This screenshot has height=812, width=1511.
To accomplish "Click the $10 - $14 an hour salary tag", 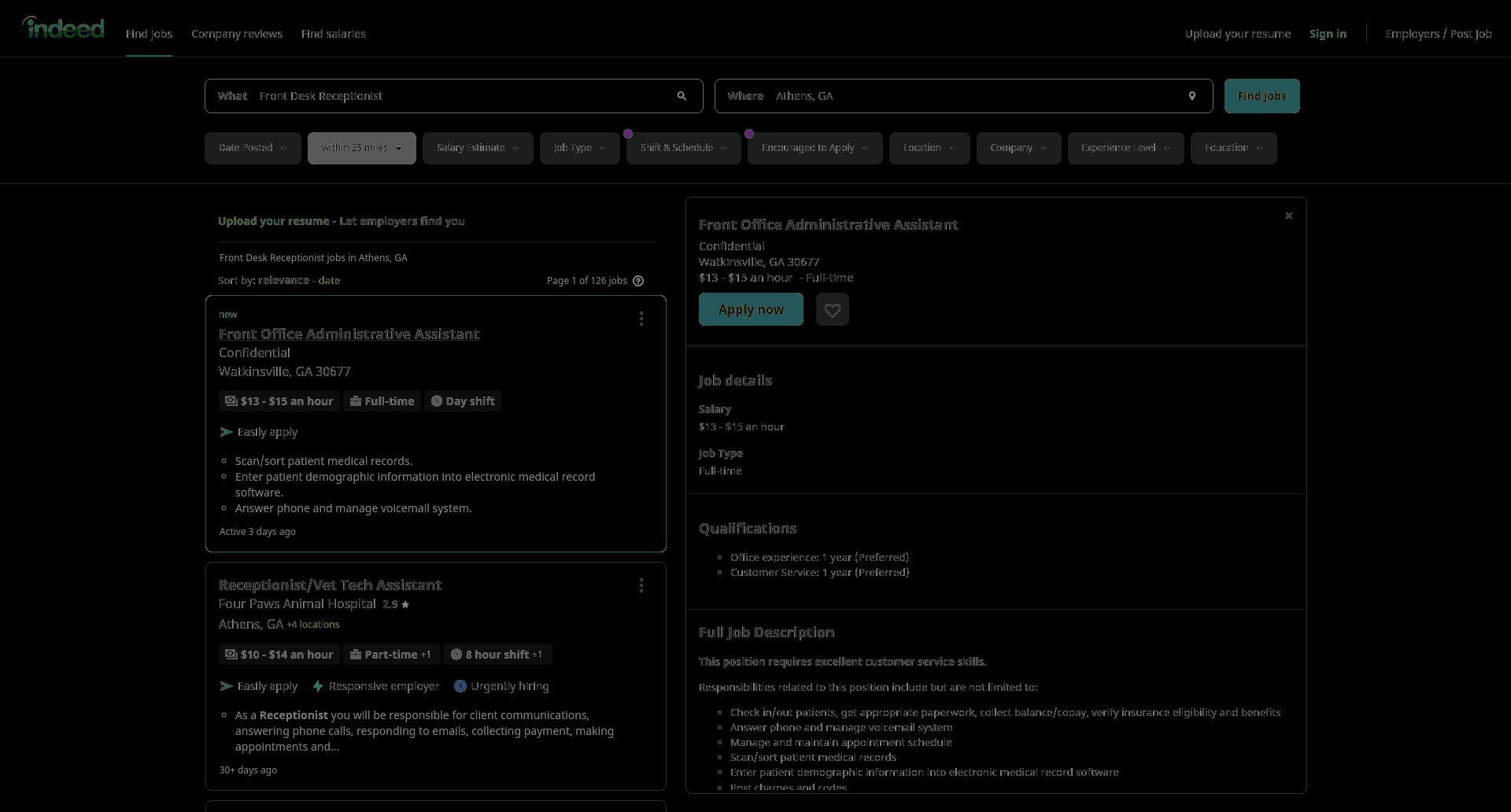I will [279, 655].
